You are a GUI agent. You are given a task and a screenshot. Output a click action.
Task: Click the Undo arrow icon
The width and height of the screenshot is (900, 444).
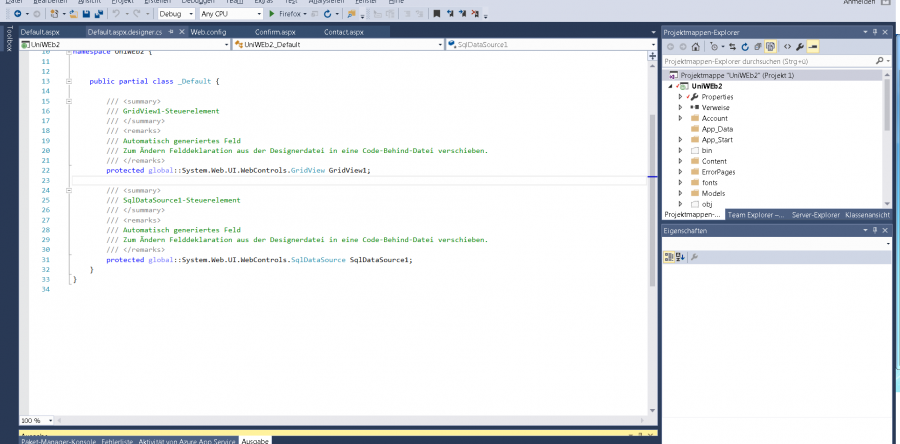(x=116, y=13)
